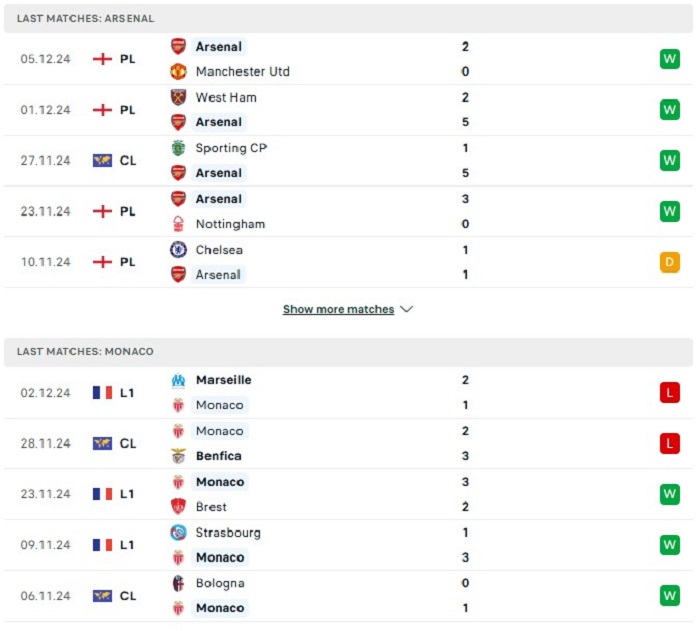
Task: Expand the Show more matches chevron
Action: 406,309
